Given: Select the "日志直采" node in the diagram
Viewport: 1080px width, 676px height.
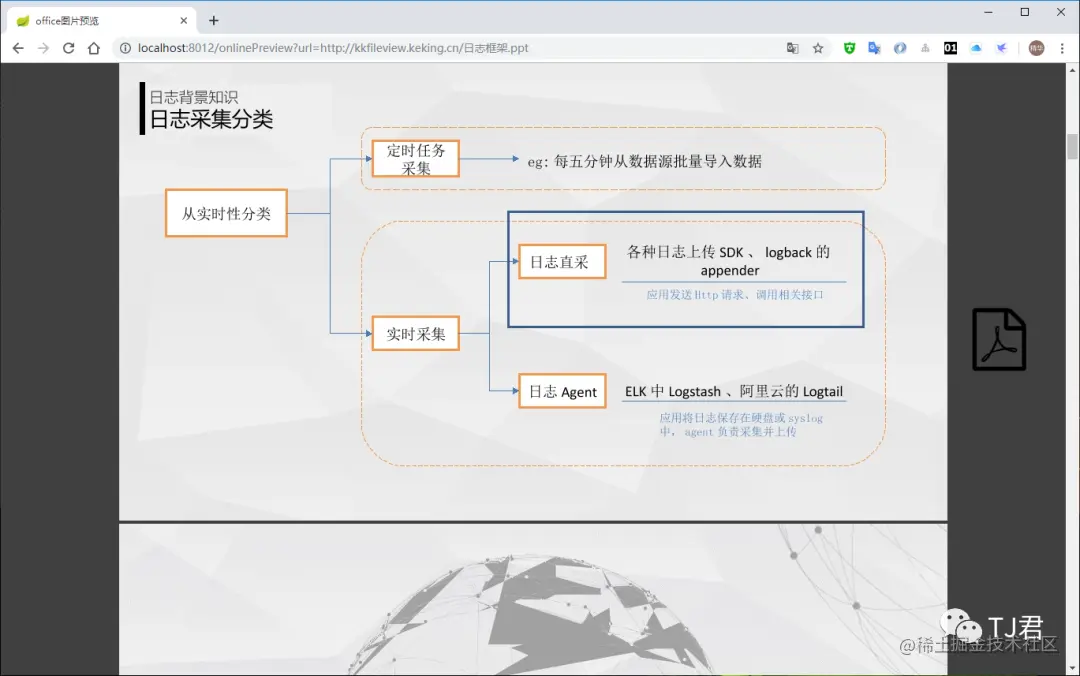Looking at the screenshot, I should pyautogui.click(x=562, y=261).
